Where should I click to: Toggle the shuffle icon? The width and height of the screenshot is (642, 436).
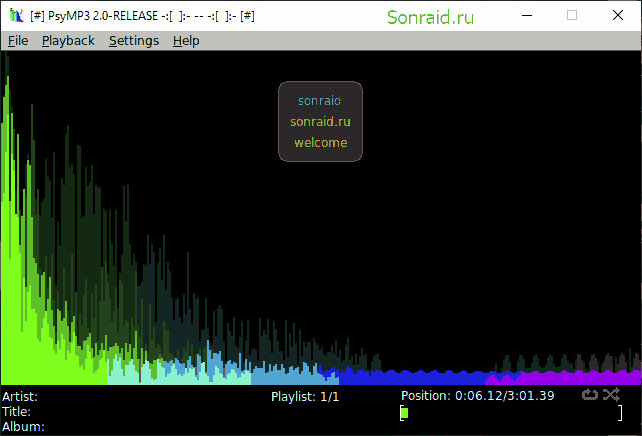pyautogui.click(x=611, y=395)
